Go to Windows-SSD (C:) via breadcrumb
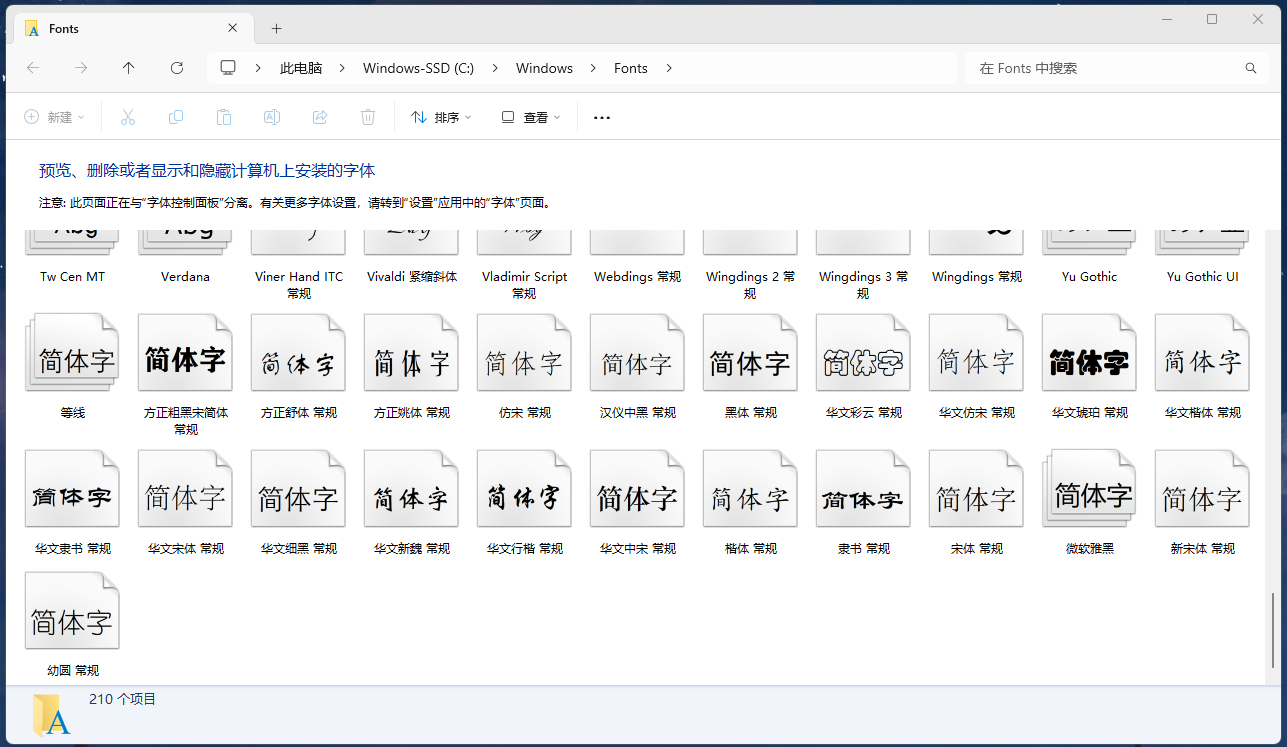Image resolution: width=1287 pixels, height=747 pixels. 418,68
